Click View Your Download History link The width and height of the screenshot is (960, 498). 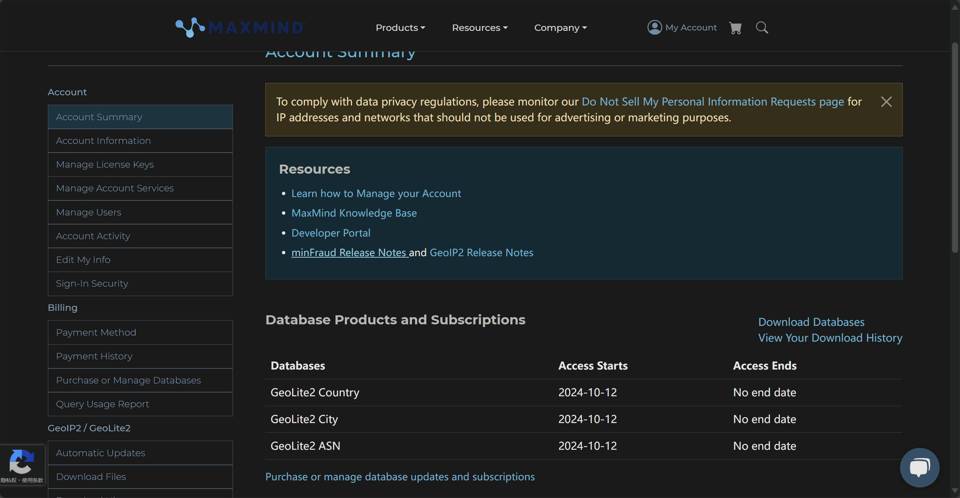[x=830, y=338]
